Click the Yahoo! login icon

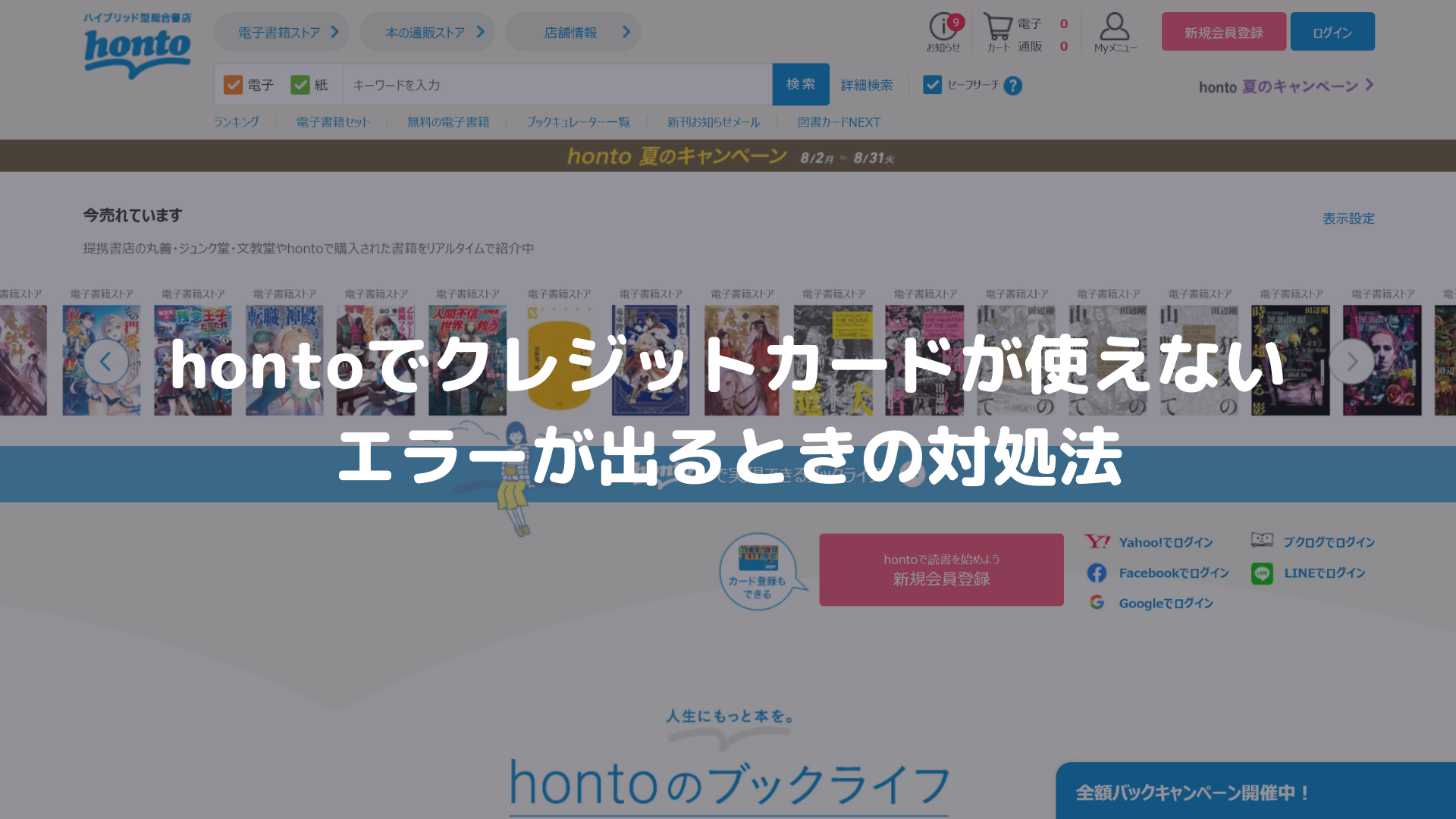tap(1097, 541)
